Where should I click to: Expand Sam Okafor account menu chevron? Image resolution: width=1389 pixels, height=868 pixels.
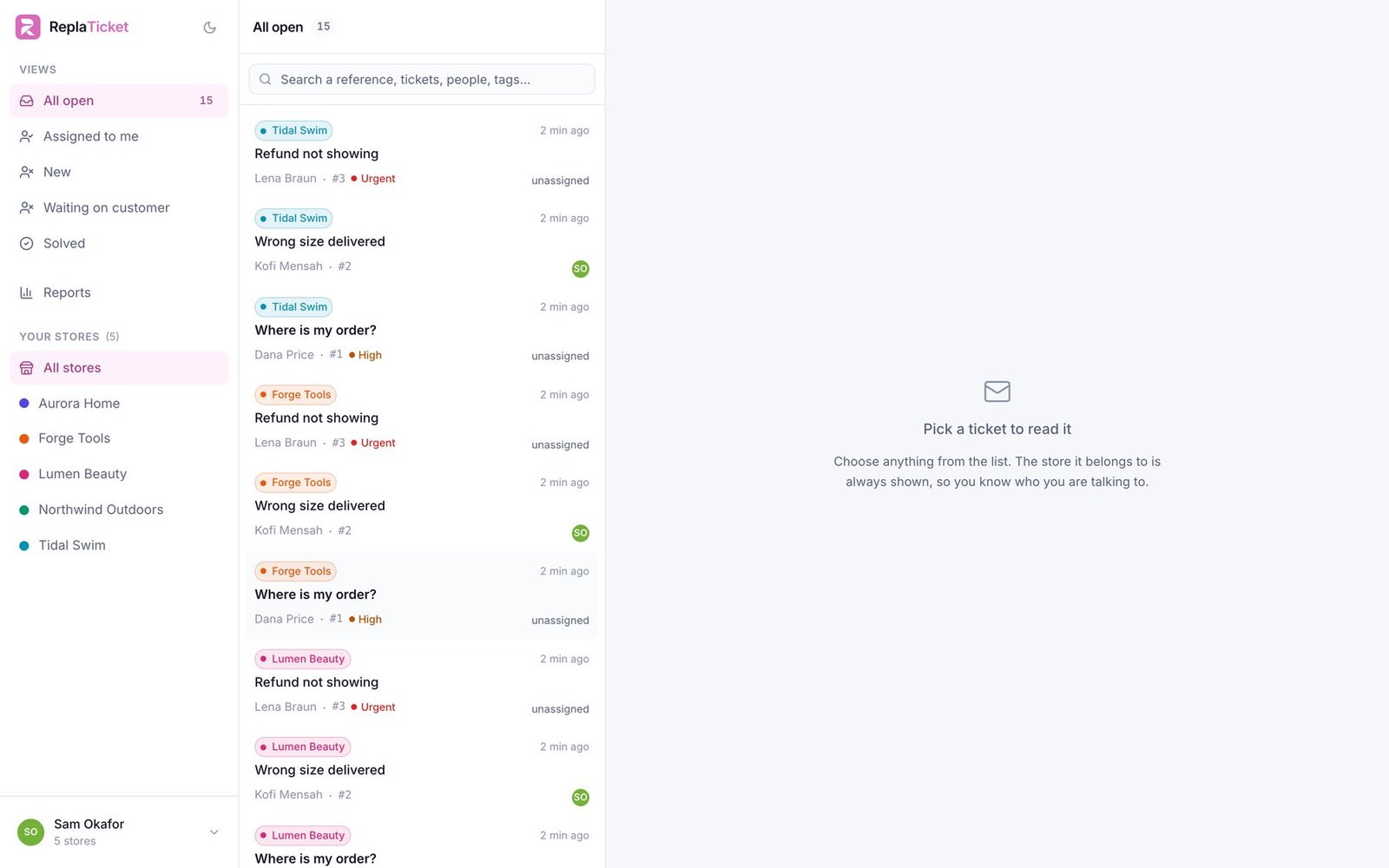tap(214, 832)
